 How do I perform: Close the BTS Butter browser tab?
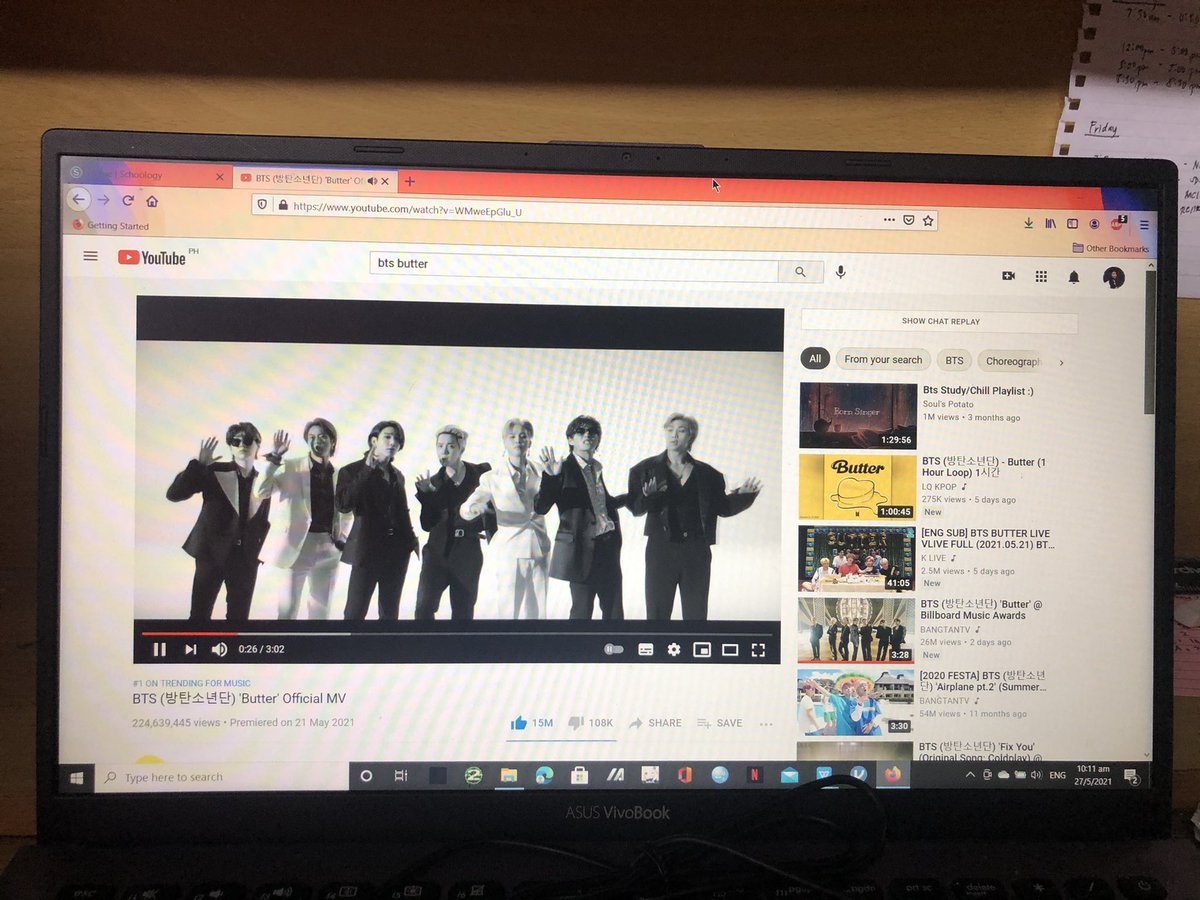click(x=387, y=181)
